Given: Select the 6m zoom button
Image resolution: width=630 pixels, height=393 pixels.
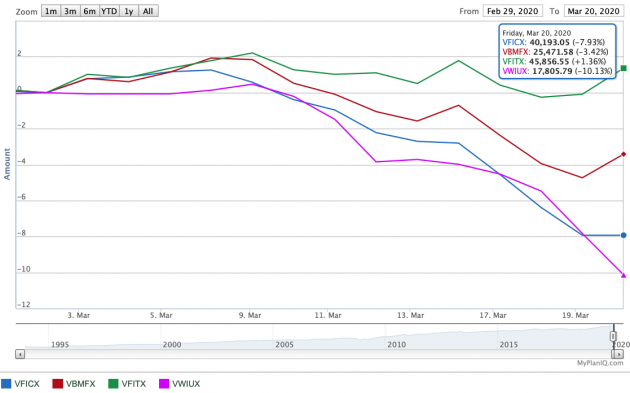Looking at the screenshot, I should pos(90,11).
